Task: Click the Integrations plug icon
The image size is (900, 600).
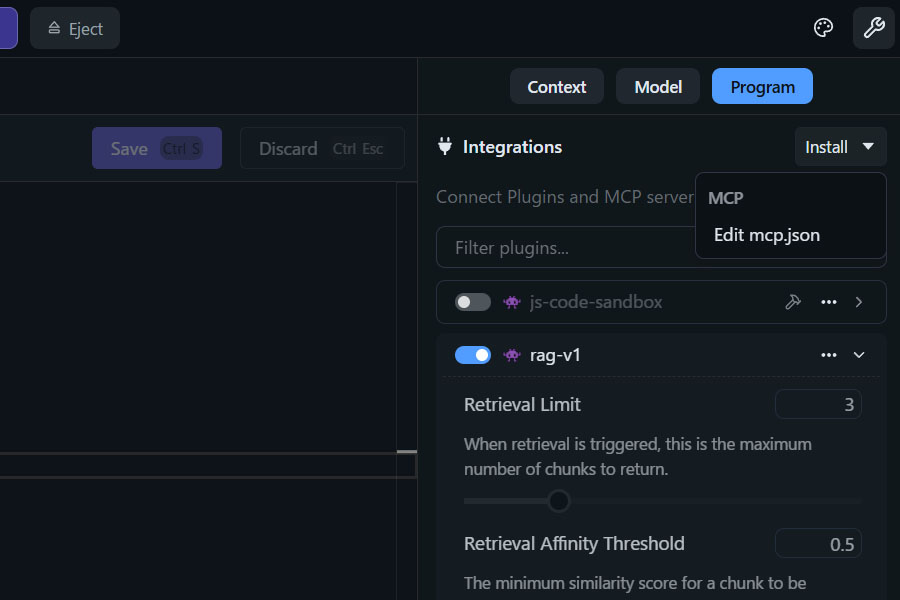Action: (x=445, y=147)
